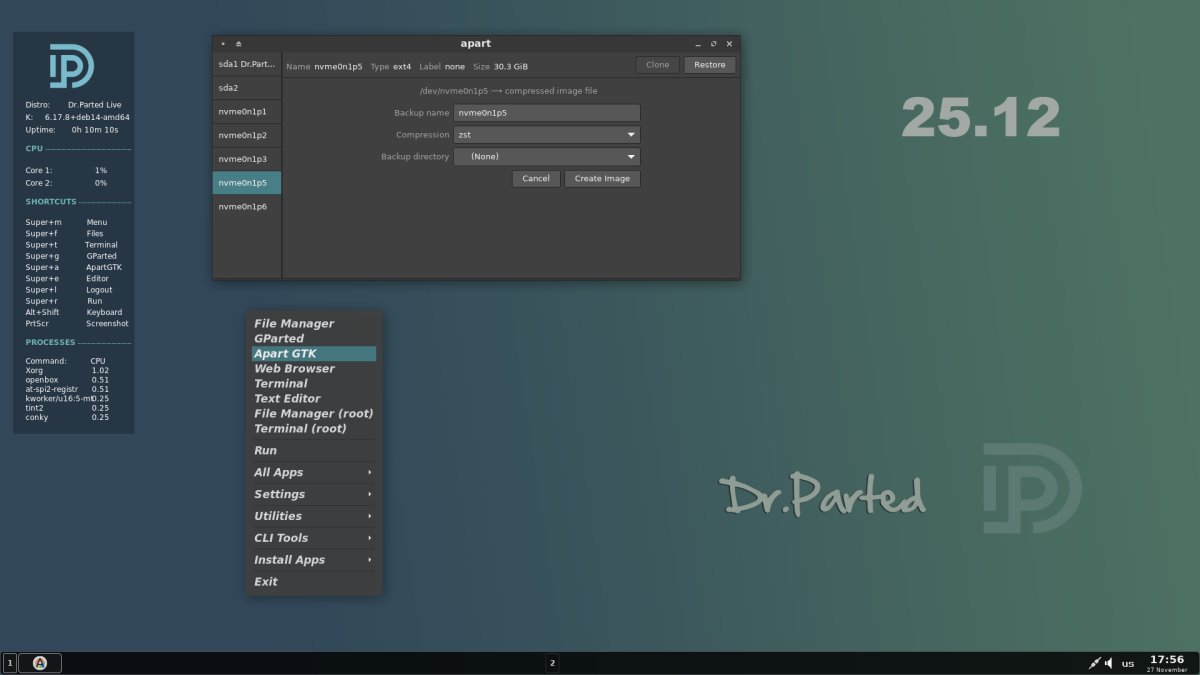Open Text Editor from the menu

314,399
